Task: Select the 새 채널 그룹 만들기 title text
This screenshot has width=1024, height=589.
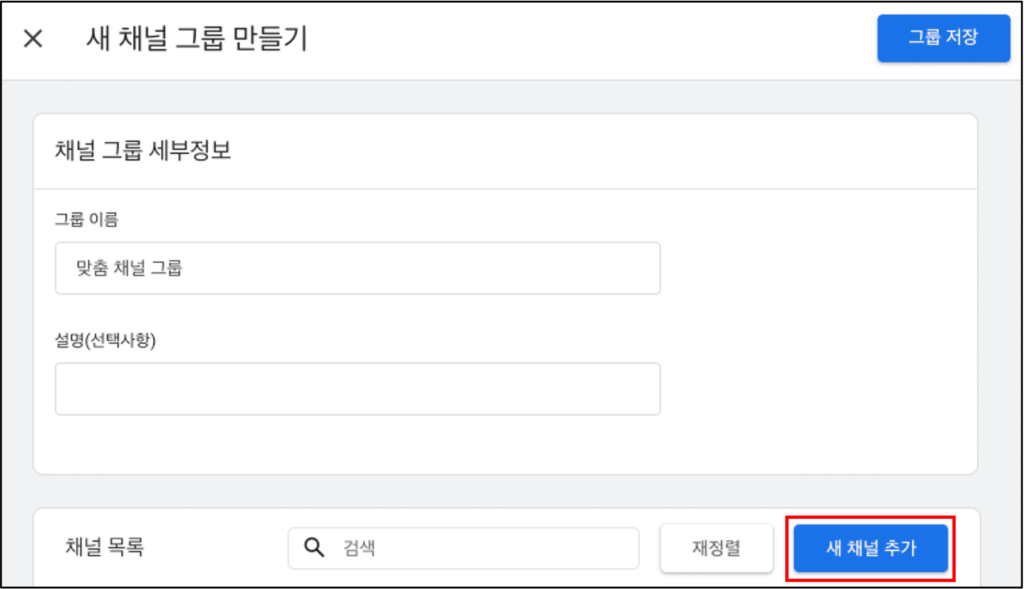Action: tap(197, 39)
